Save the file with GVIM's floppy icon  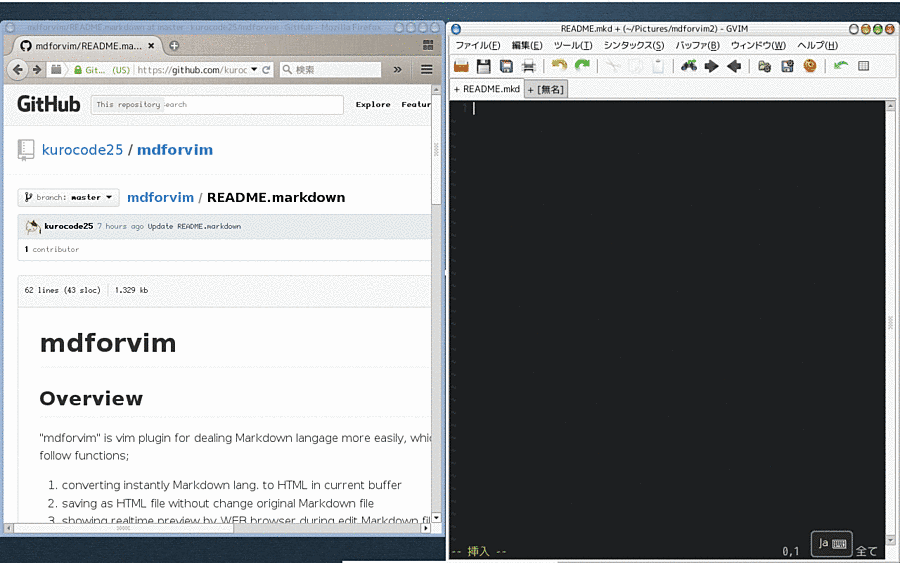click(x=483, y=67)
